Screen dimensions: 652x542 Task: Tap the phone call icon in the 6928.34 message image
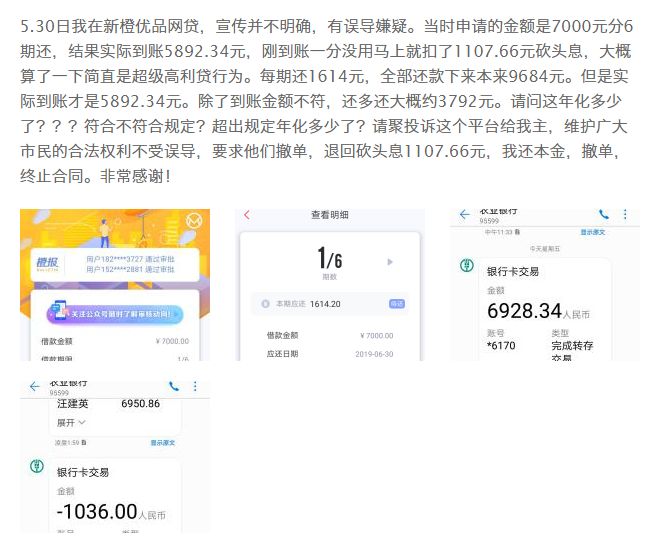604,215
